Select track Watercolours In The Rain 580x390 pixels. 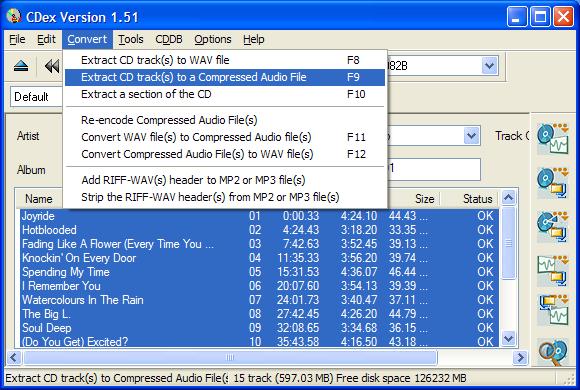(x=82, y=300)
